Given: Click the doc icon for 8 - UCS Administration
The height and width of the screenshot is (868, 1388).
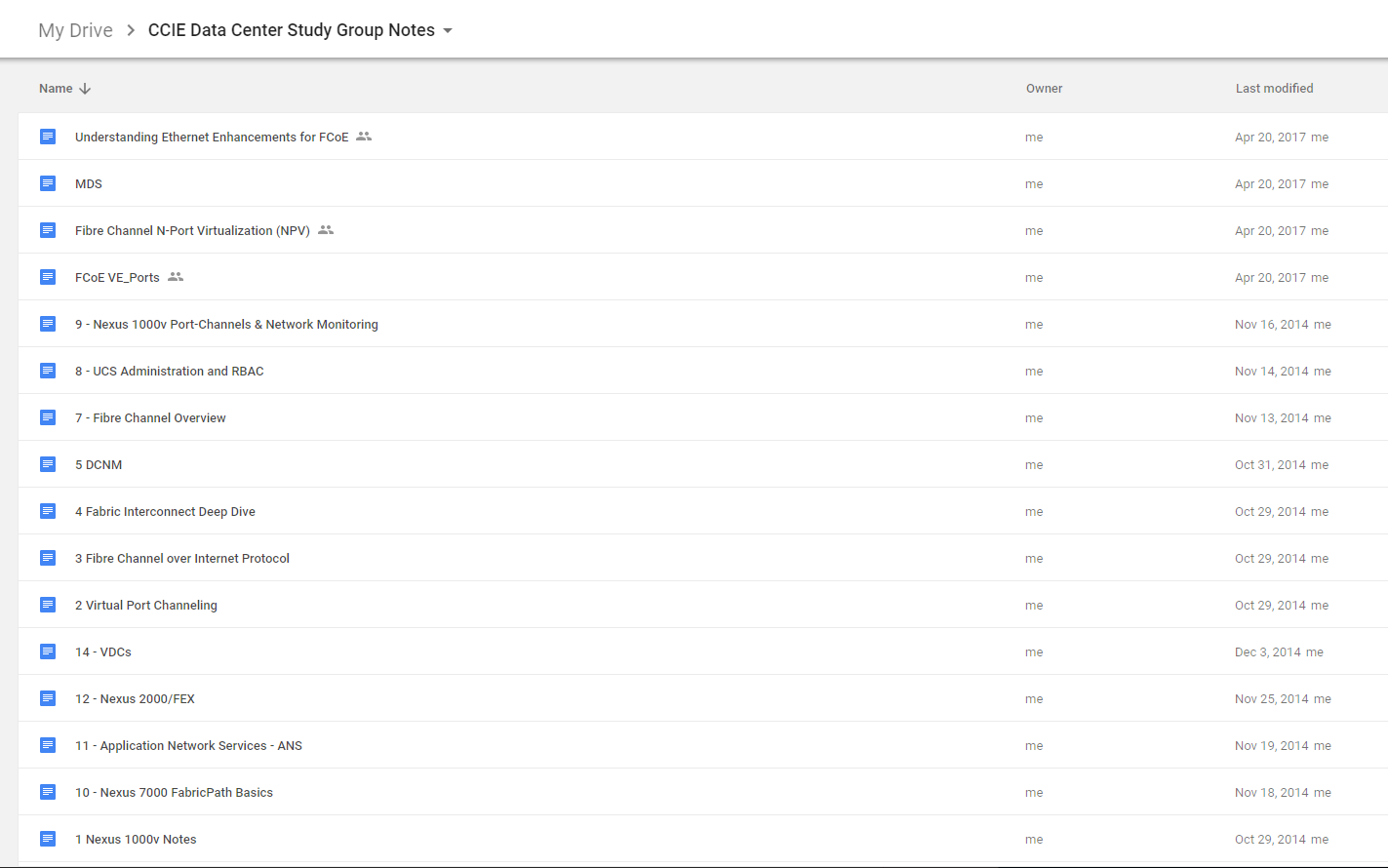Looking at the screenshot, I should coord(48,371).
